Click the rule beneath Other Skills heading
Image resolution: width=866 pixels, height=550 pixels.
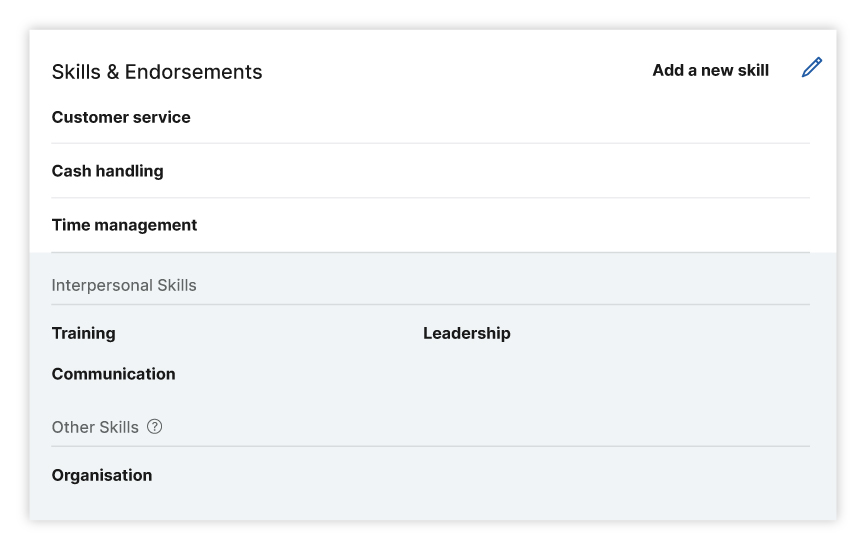click(x=431, y=446)
